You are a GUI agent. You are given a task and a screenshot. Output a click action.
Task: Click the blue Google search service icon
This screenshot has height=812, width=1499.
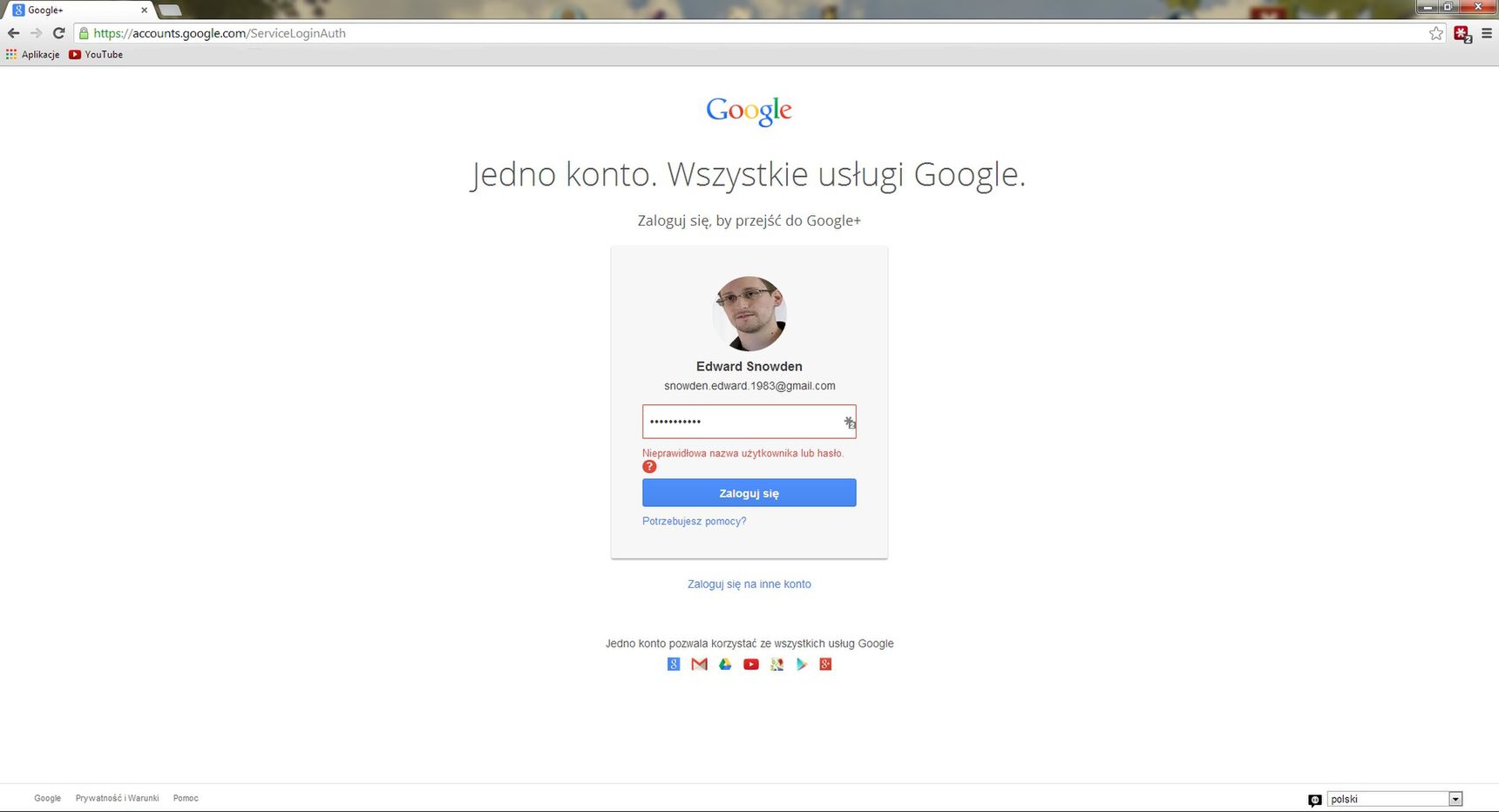tap(674, 664)
